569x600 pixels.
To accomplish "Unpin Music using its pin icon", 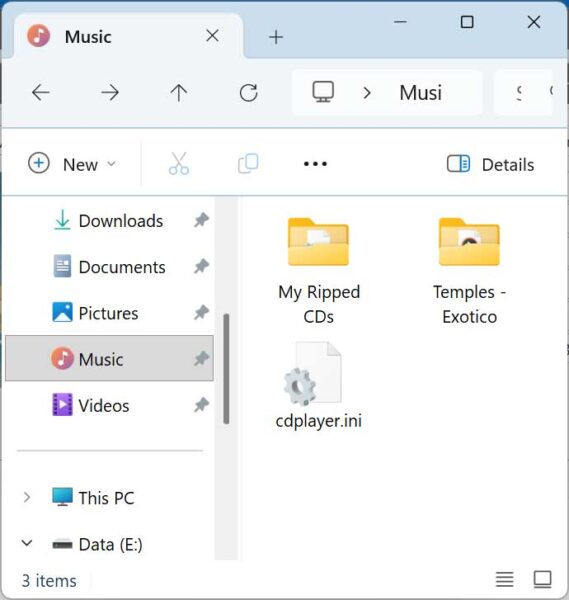I will coord(201,359).
